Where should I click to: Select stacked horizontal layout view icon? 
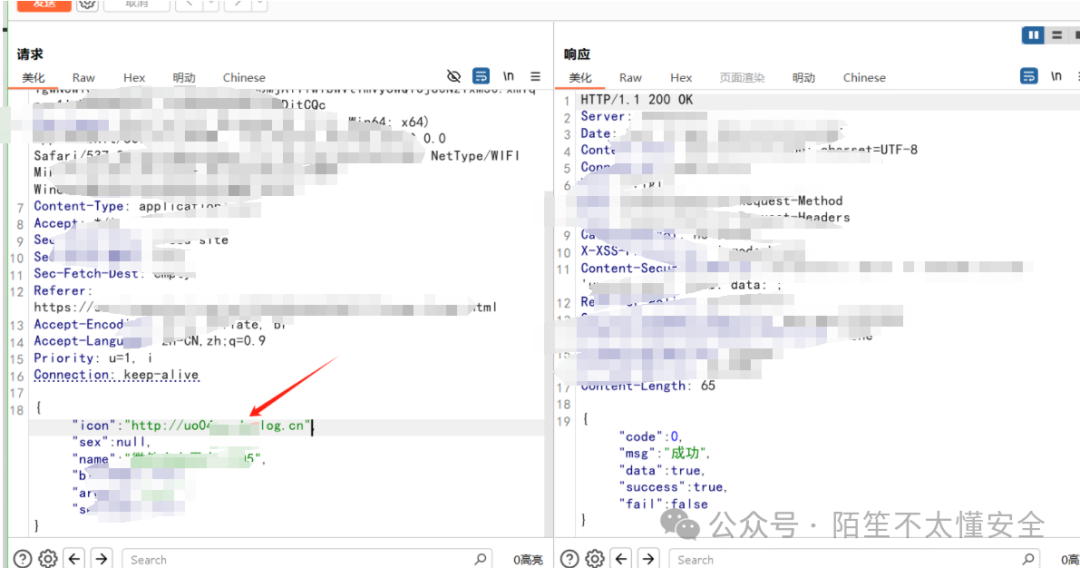tap(1057, 35)
